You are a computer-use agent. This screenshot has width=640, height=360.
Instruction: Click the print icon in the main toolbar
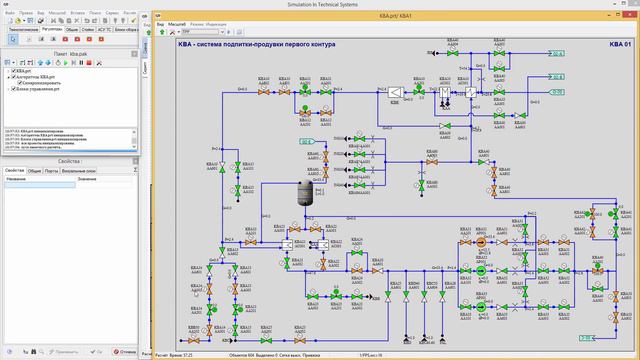coord(40,20)
